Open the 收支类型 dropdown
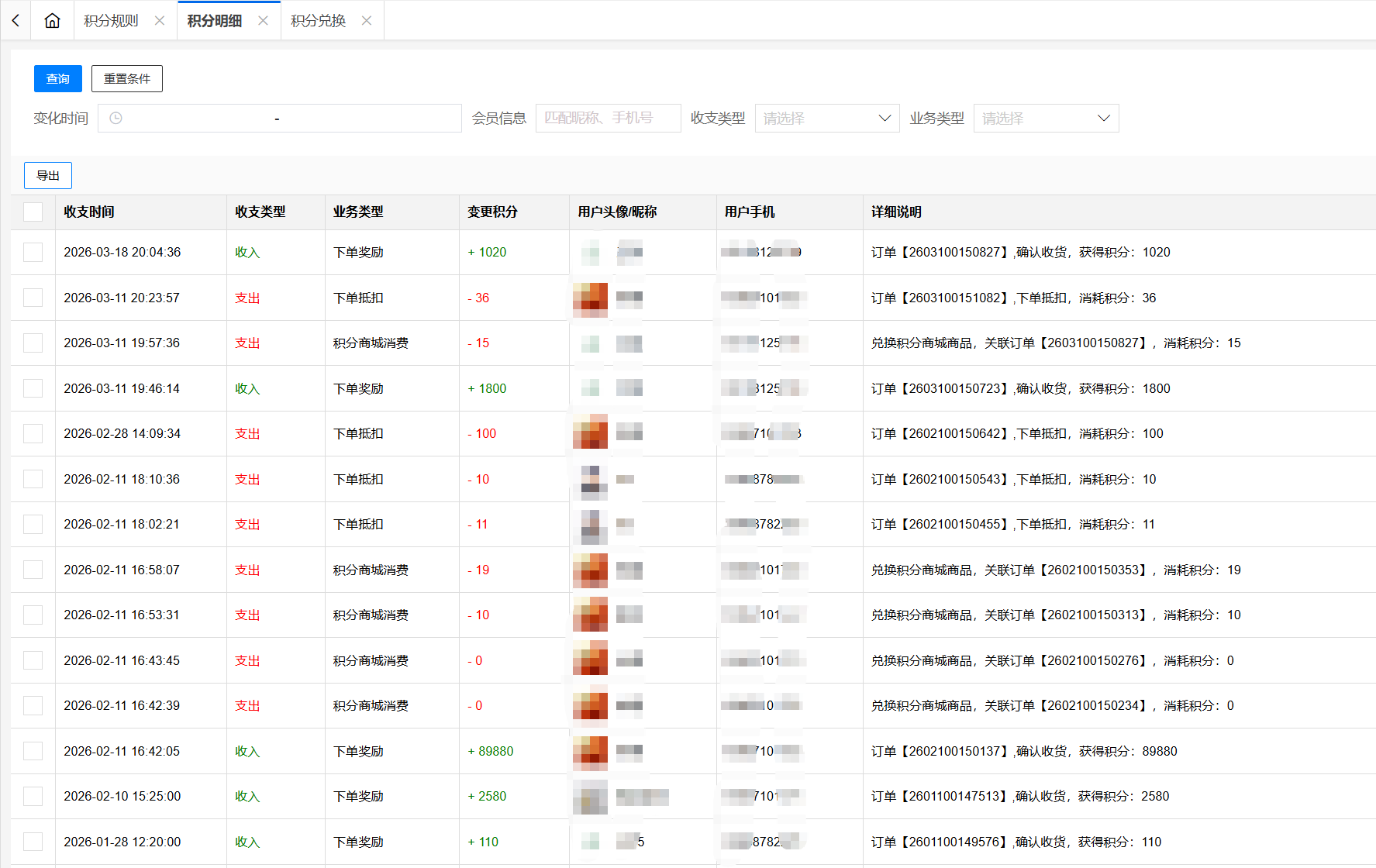This screenshot has width=1376, height=868. [826, 119]
